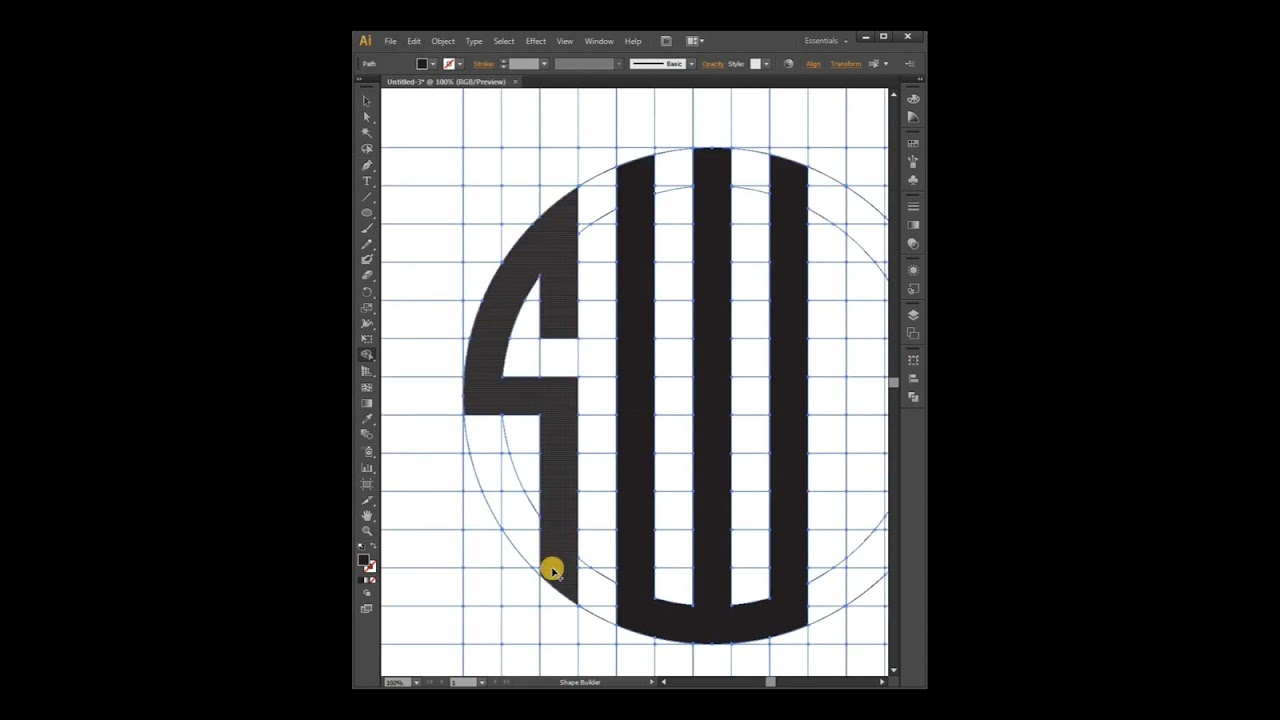
Task: Open the File menu
Action: [390, 41]
